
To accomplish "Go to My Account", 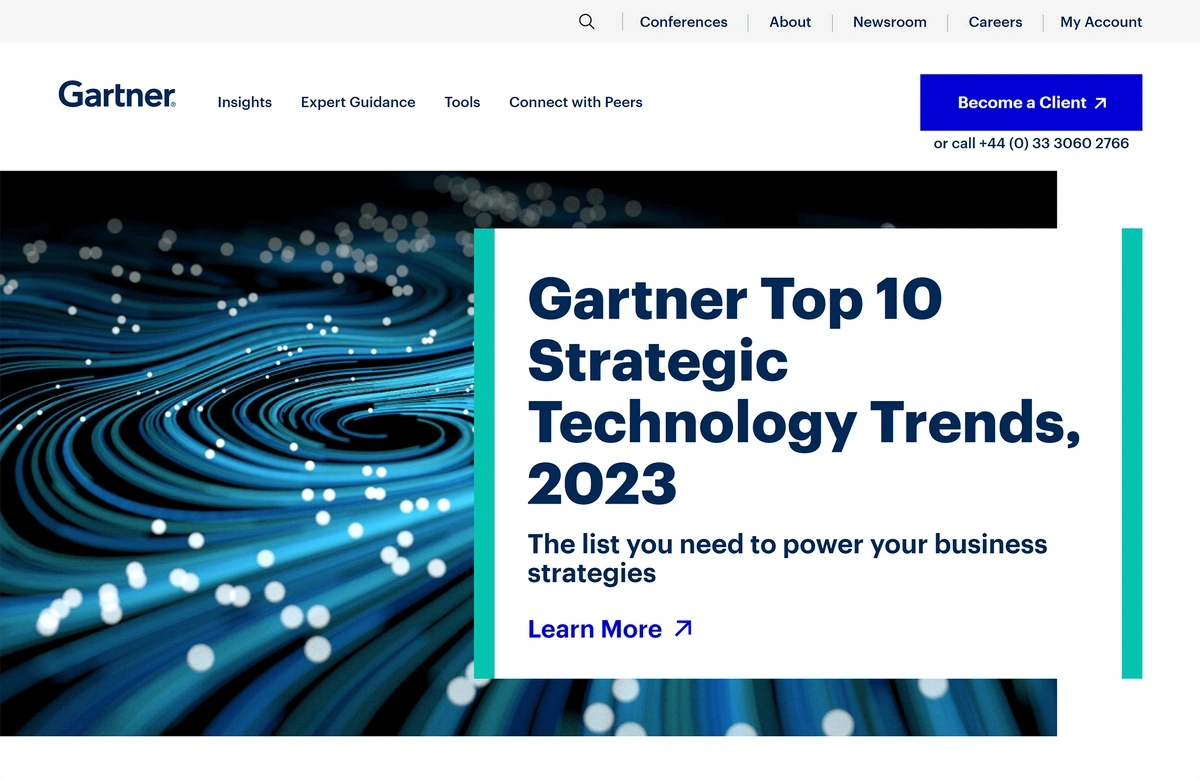I will click(x=1101, y=22).
